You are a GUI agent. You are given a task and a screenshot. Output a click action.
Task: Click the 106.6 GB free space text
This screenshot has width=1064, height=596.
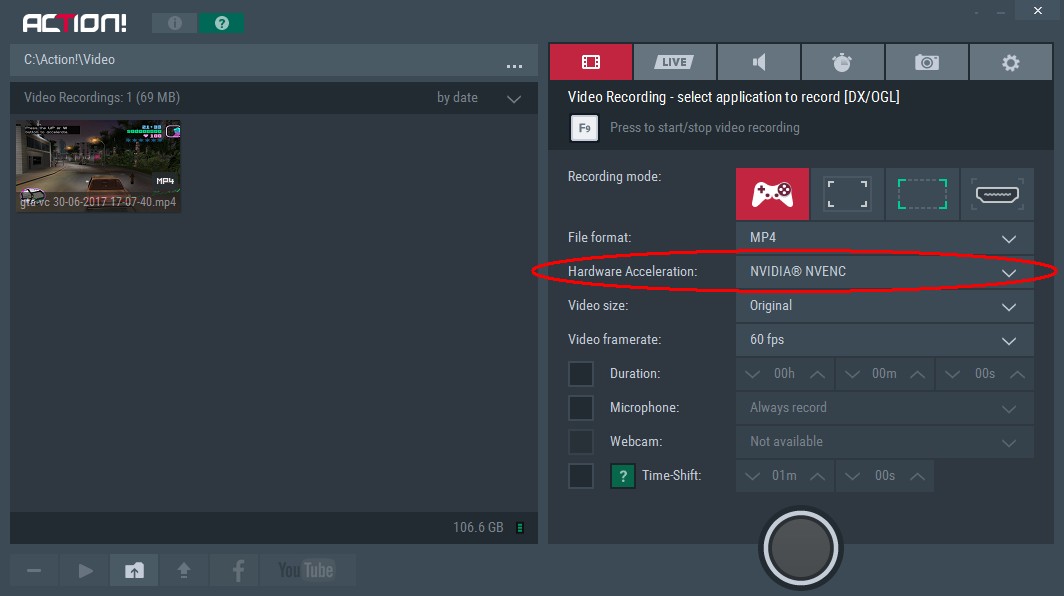pos(478,527)
